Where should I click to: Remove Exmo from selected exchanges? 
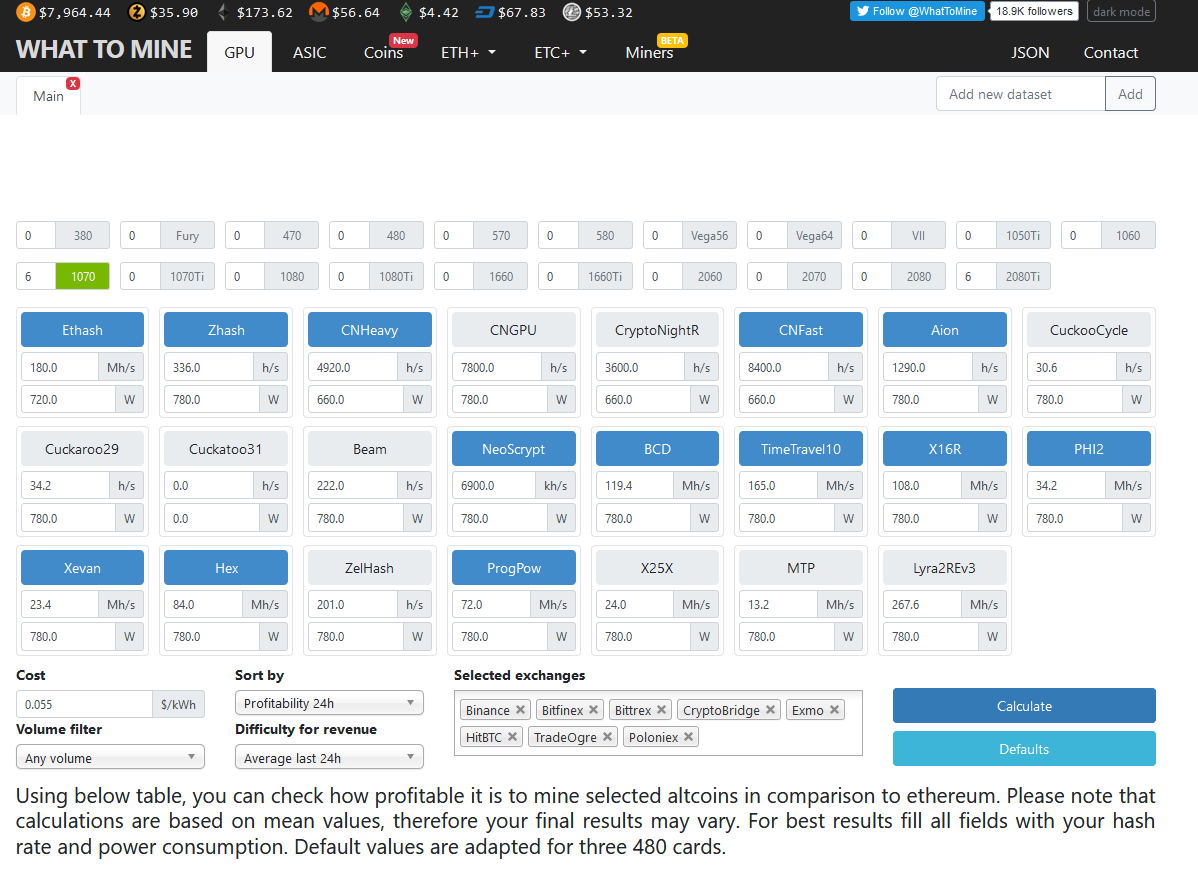click(834, 710)
